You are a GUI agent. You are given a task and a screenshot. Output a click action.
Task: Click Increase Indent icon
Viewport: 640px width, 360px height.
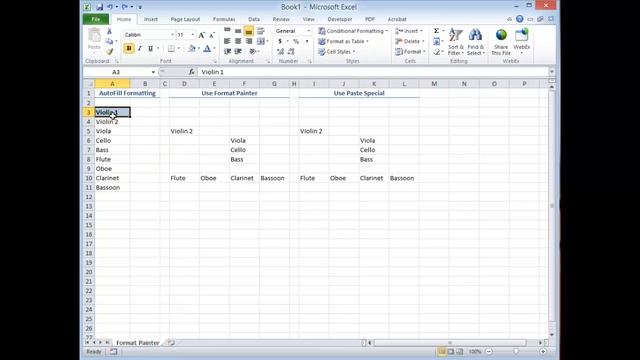coord(238,51)
